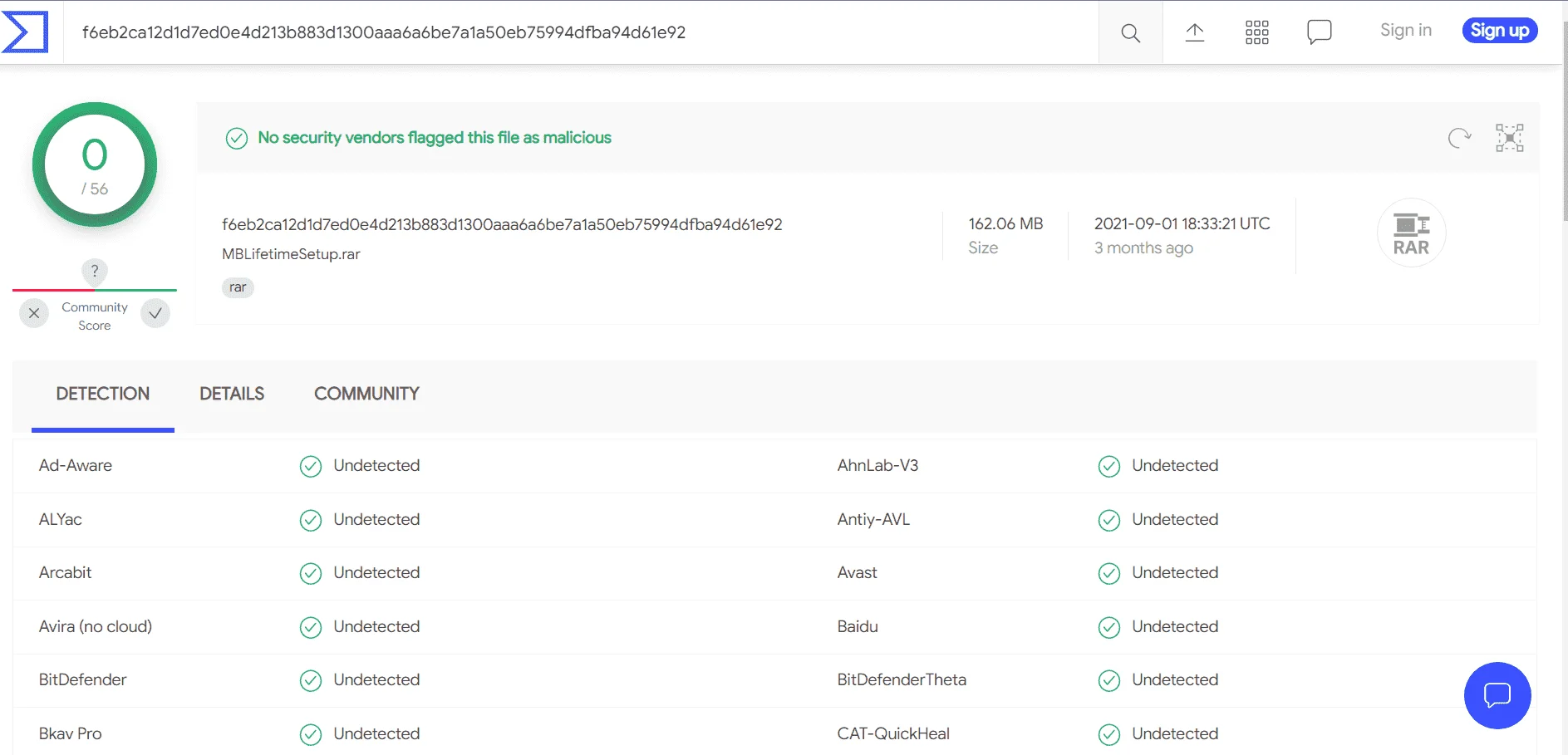The width and height of the screenshot is (1568, 755).
Task: Click the search magnifier icon
Action: [1130, 32]
